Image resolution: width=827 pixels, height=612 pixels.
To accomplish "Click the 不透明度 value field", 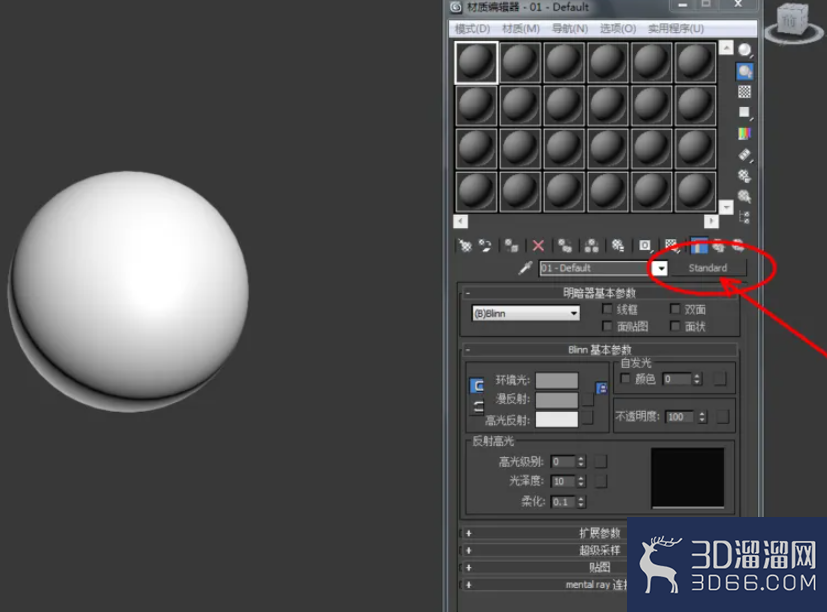I will (681, 417).
